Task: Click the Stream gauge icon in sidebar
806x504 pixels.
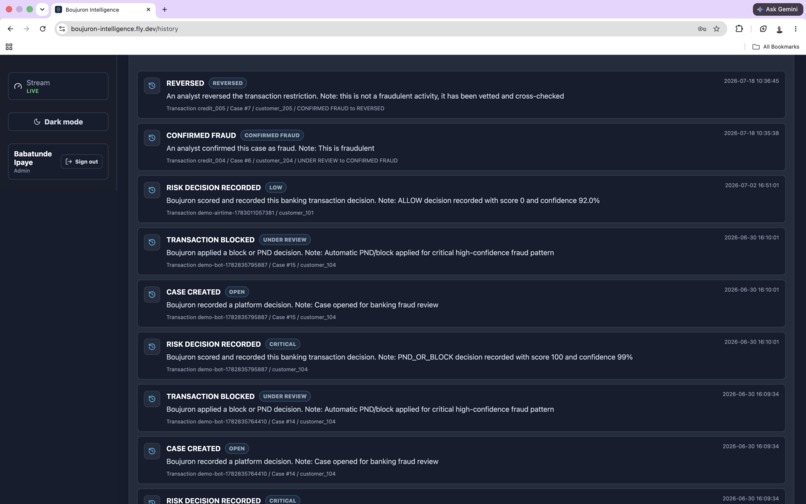Action: (x=18, y=86)
